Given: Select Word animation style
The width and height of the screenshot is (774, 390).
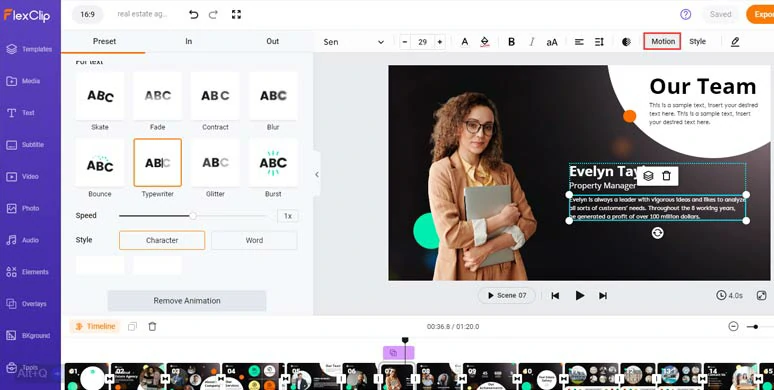Looking at the screenshot, I should [254, 240].
